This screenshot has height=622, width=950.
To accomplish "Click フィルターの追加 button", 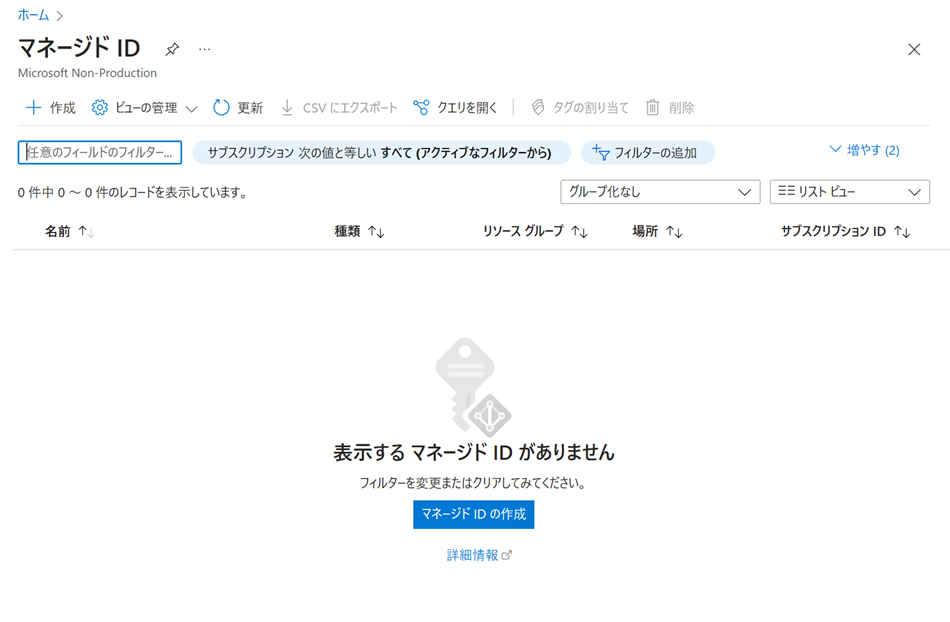I will (x=647, y=153).
